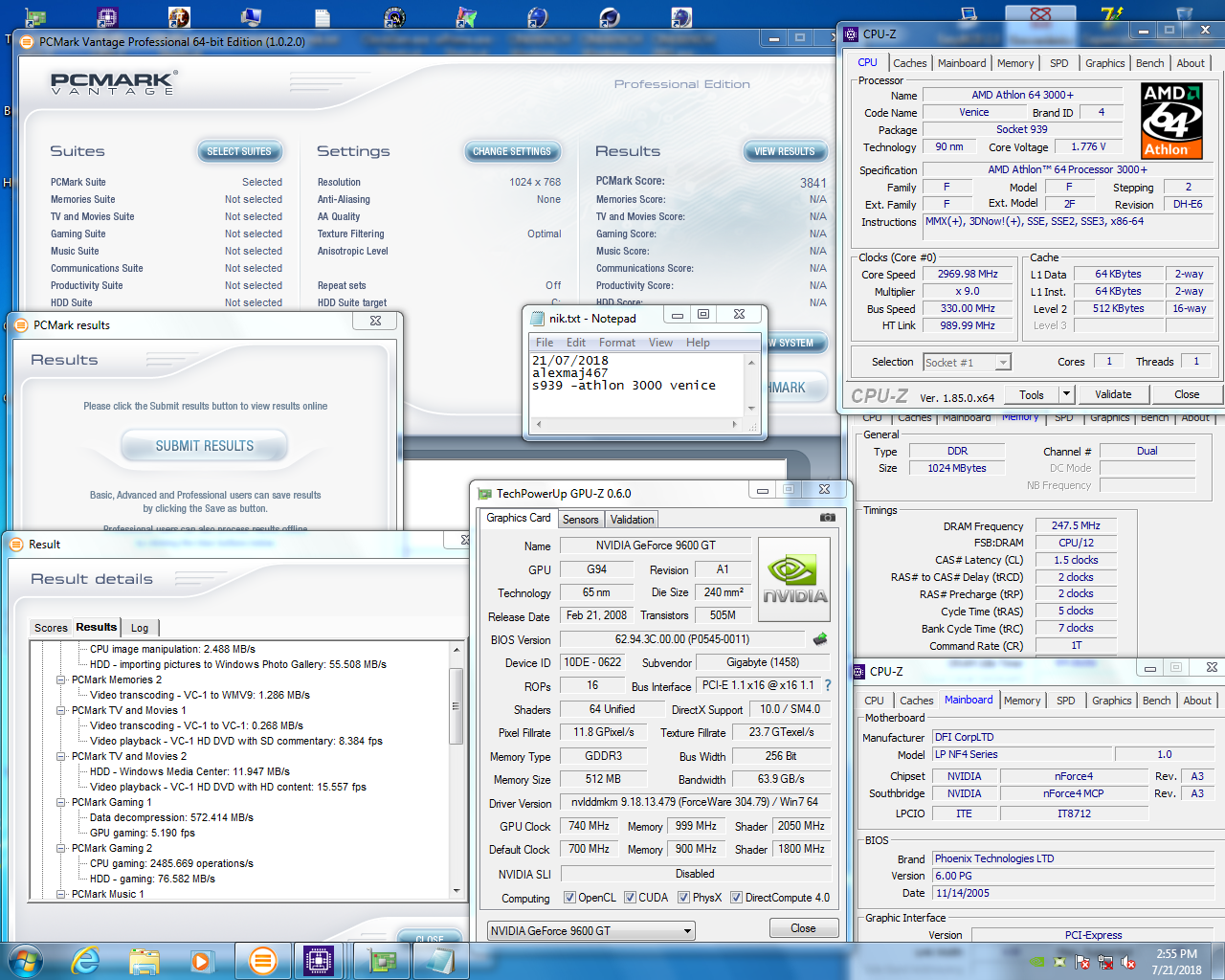
Task: Click CHANGE SETTINGS in PCMark Vantage
Action: pos(512,151)
